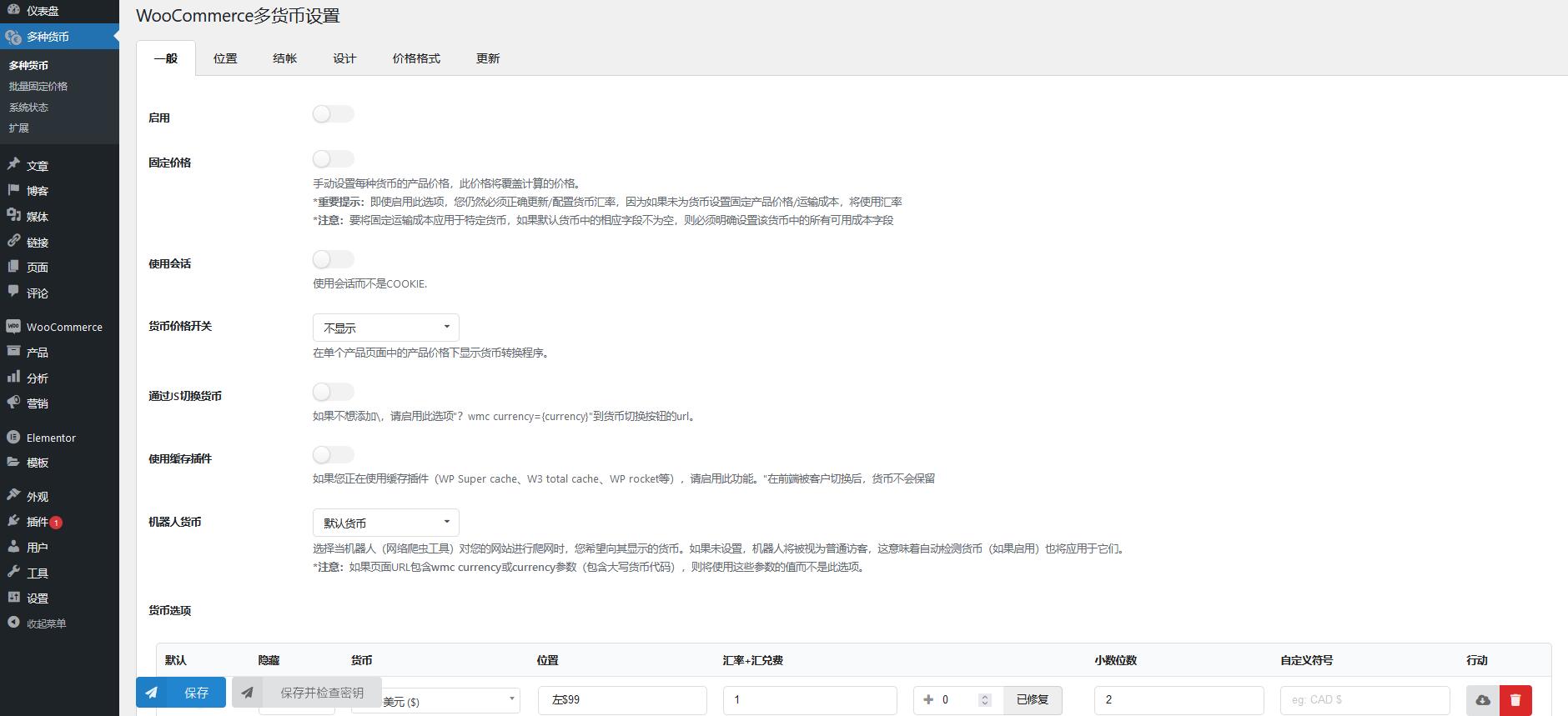Screen dimensions: 1568x716
Task: Go to 插件 (Plugins) in sidebar
Action: click(37, 522)
